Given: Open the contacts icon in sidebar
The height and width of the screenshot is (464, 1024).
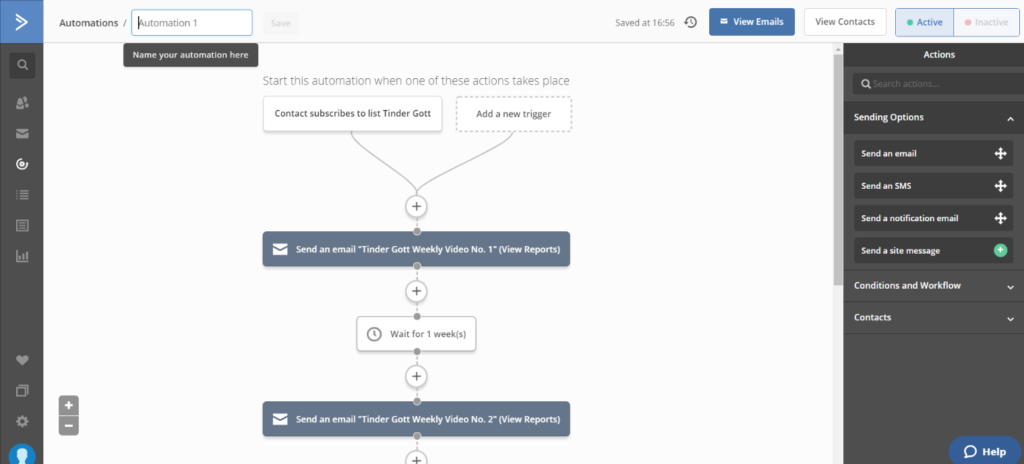Looking at the screenshot, I should tap(22, 103).
